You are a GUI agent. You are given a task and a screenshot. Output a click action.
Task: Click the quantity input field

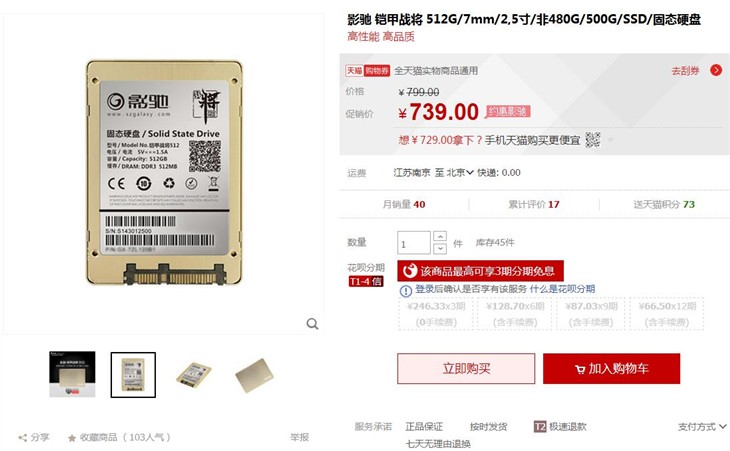click(x=413, y=243)
